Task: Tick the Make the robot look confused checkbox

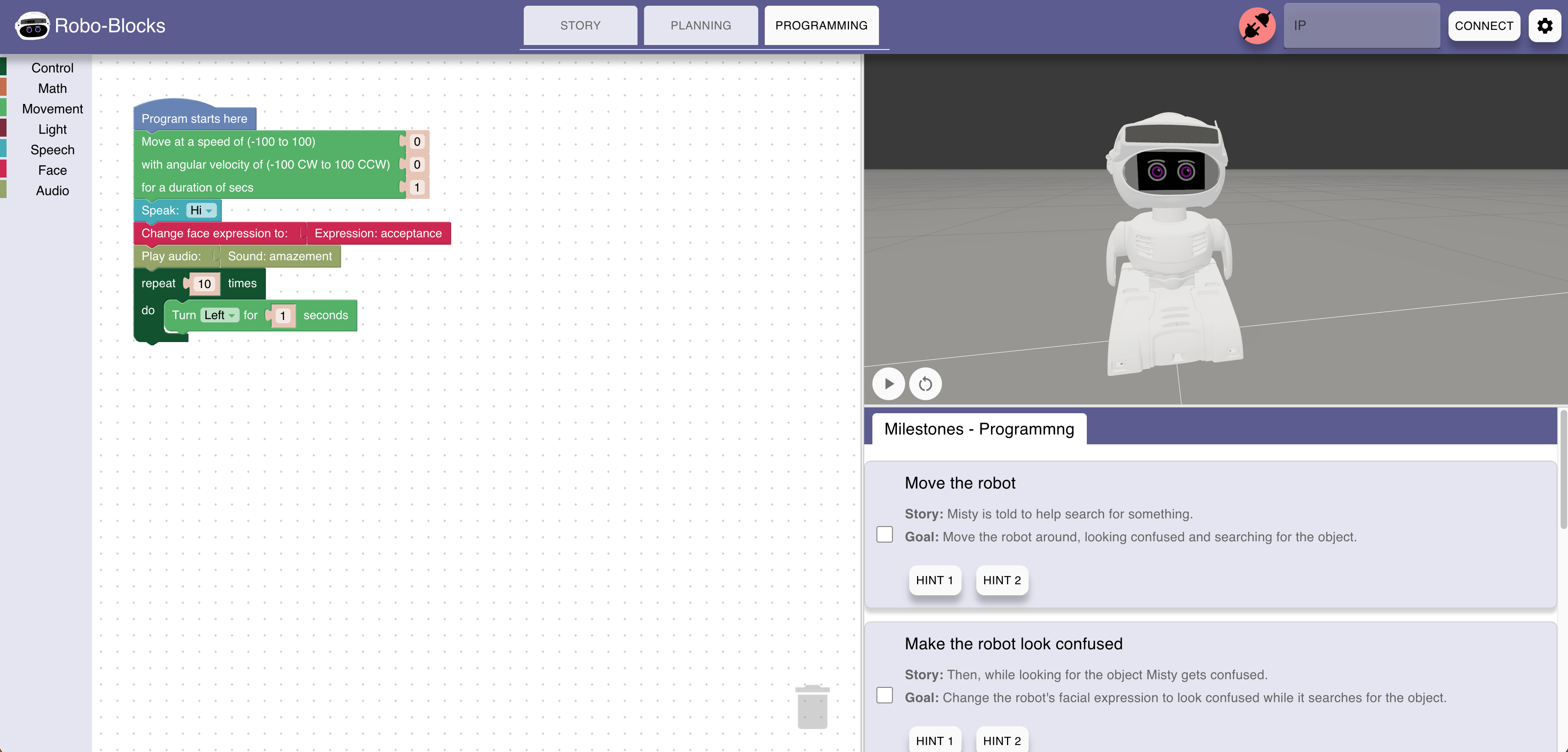Action: [884, 695]
